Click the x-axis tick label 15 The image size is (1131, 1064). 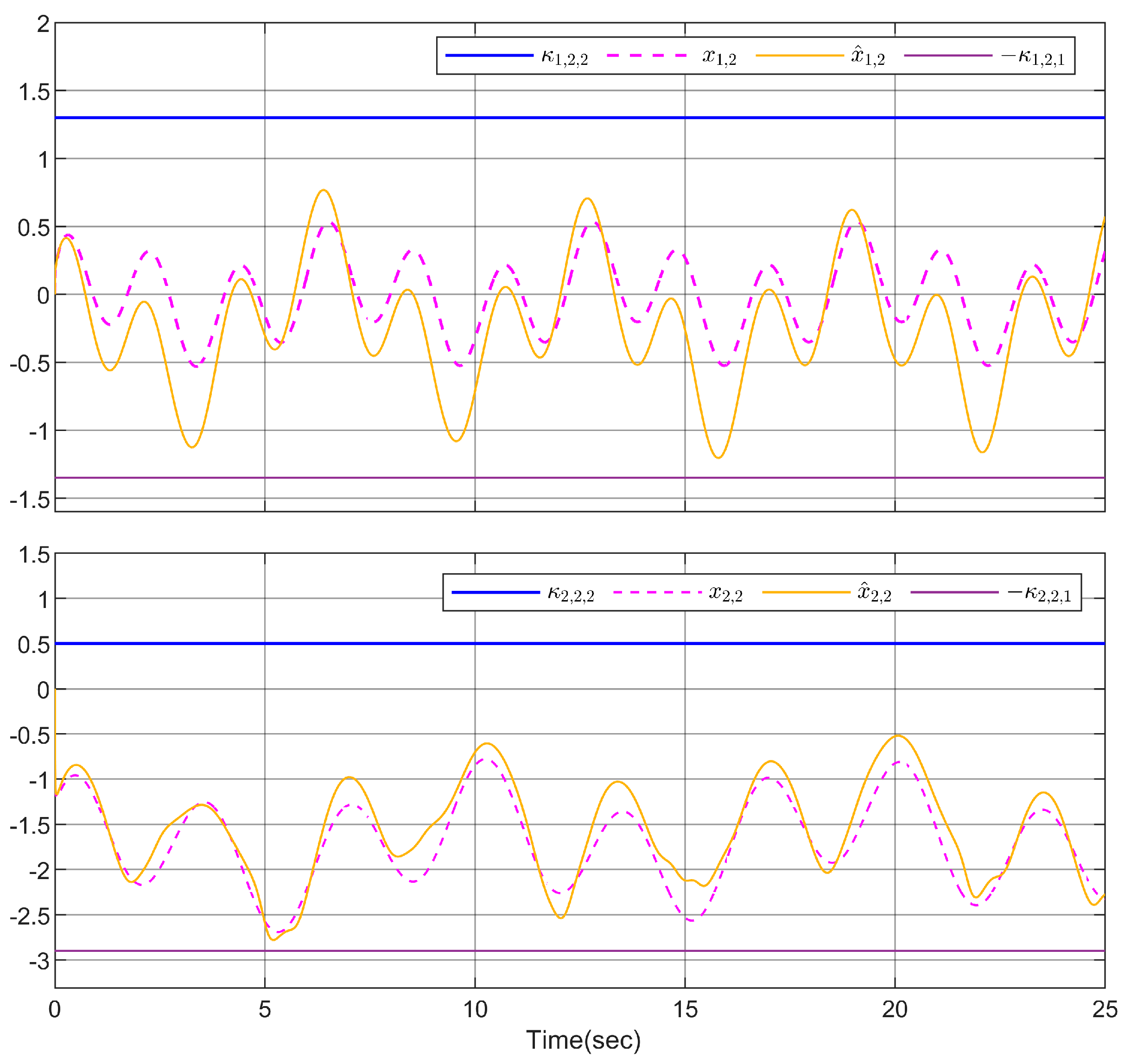click(685, 1009)
